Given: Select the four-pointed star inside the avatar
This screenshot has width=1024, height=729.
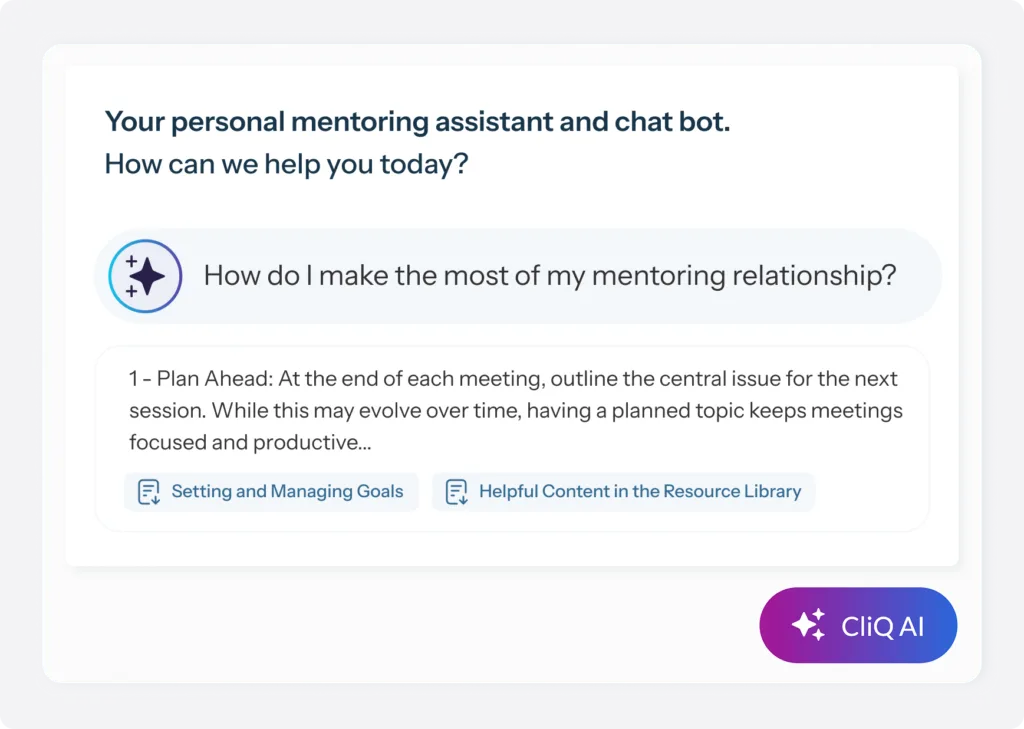Looking at the screenshot, I should pyautogui.click(x=148, y=277).
